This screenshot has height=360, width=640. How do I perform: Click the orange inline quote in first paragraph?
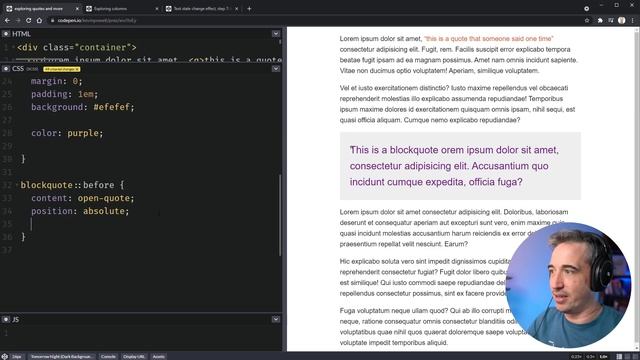tap(489, 39)
